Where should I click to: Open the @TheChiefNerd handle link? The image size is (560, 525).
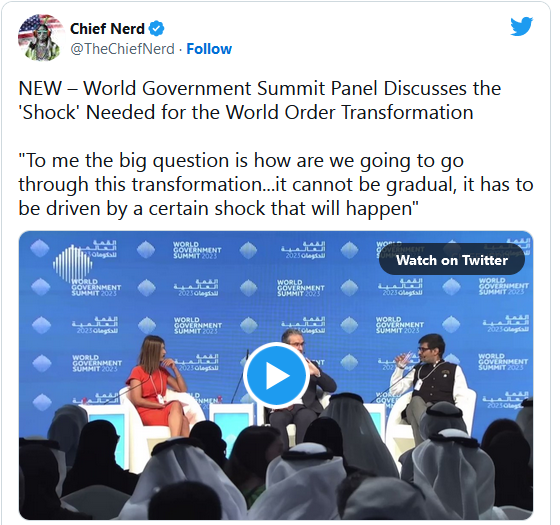122,49
